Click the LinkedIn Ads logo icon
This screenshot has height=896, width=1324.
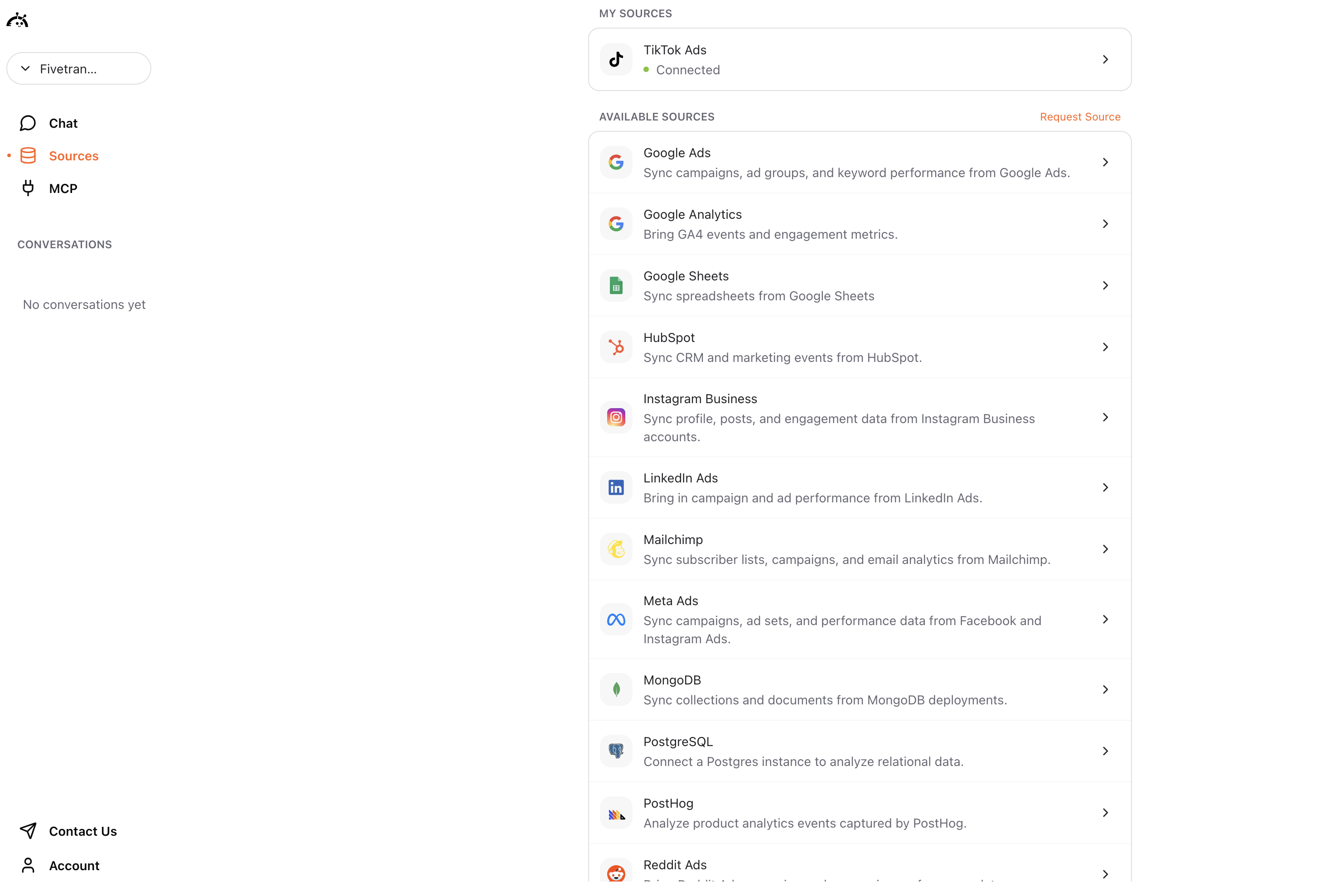616,487
